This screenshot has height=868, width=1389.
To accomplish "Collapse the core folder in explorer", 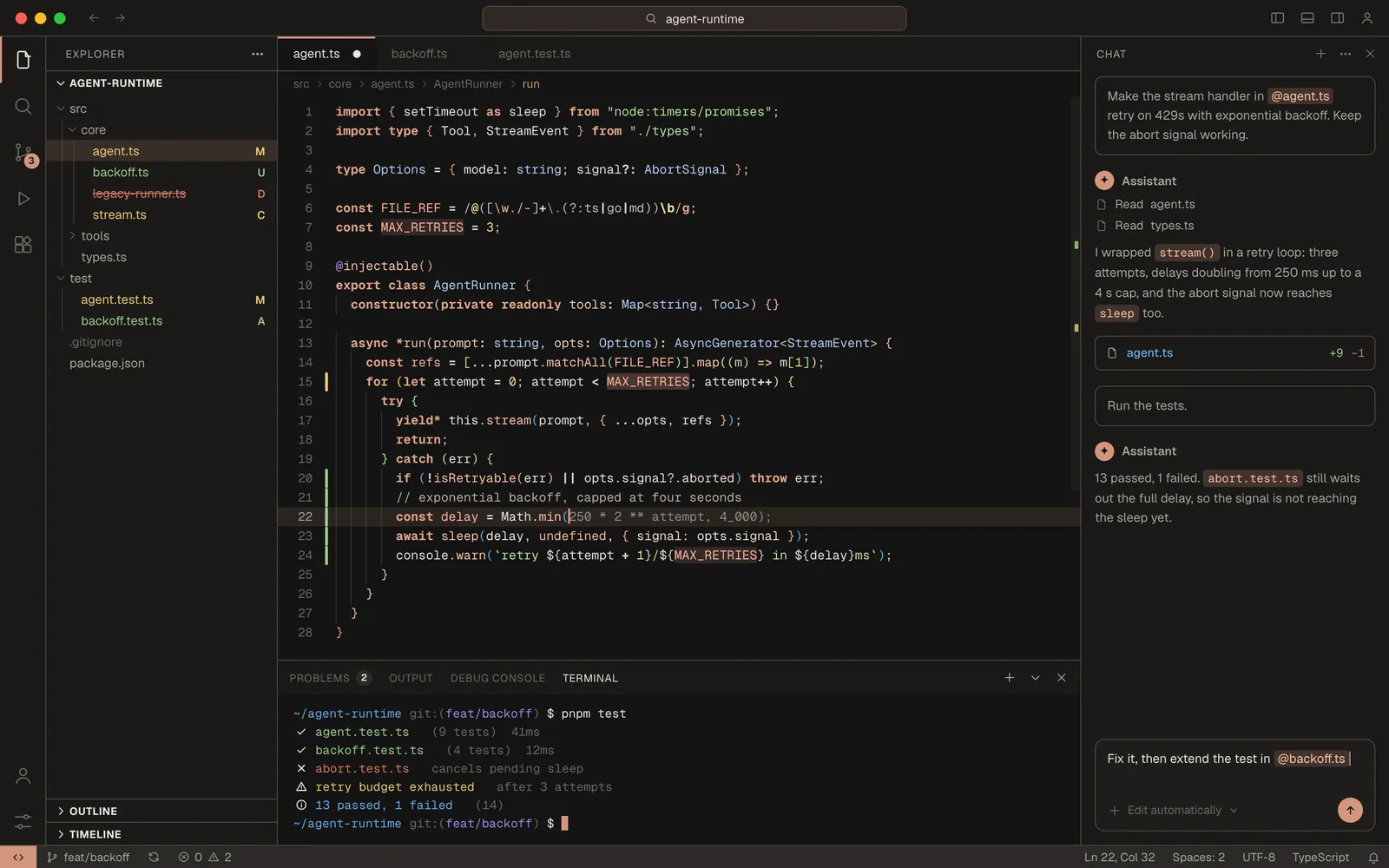I will click(x=161, y=130).
